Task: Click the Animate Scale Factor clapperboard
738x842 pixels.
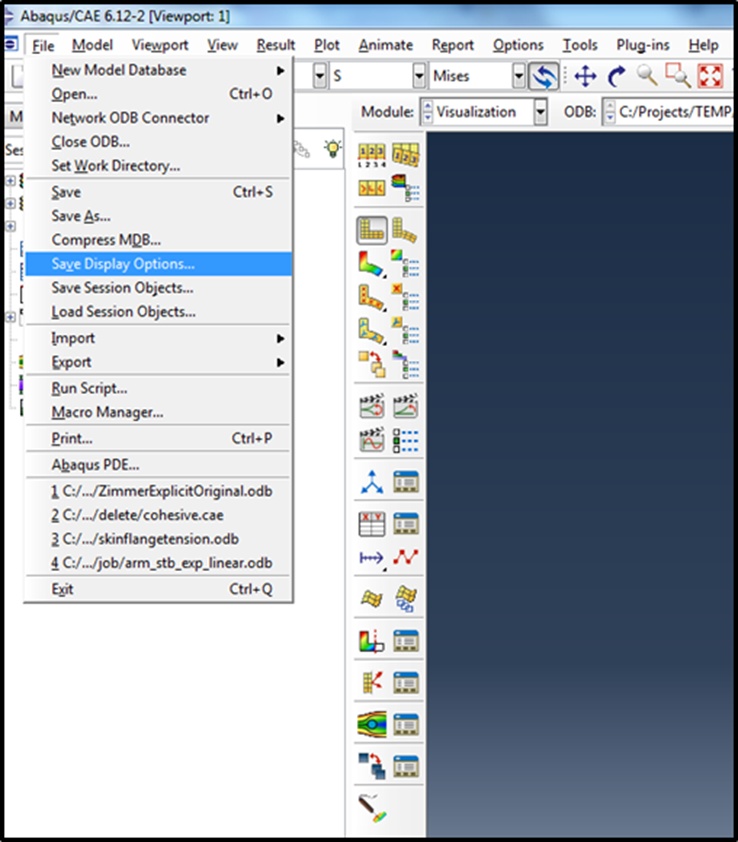Action: [372, 406]
